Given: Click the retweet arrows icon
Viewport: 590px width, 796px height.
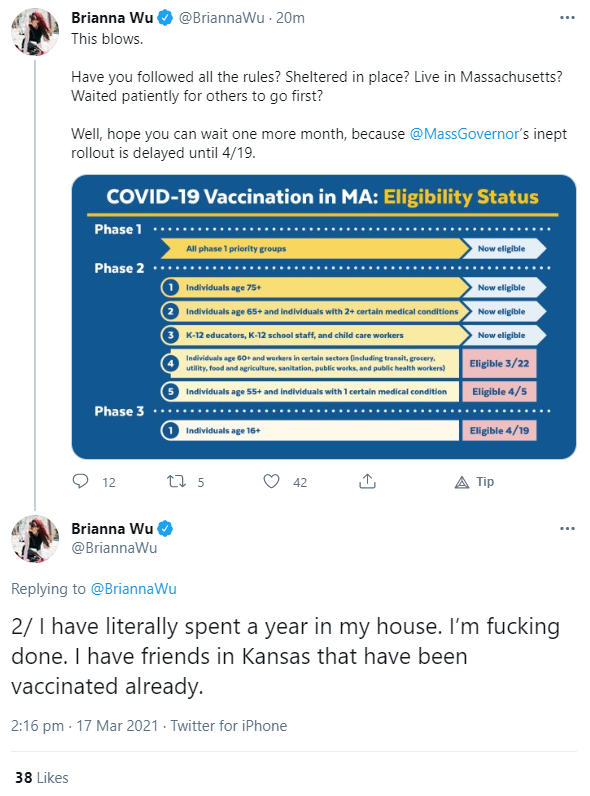Looking at the screenshot, I should click(176, 481).
